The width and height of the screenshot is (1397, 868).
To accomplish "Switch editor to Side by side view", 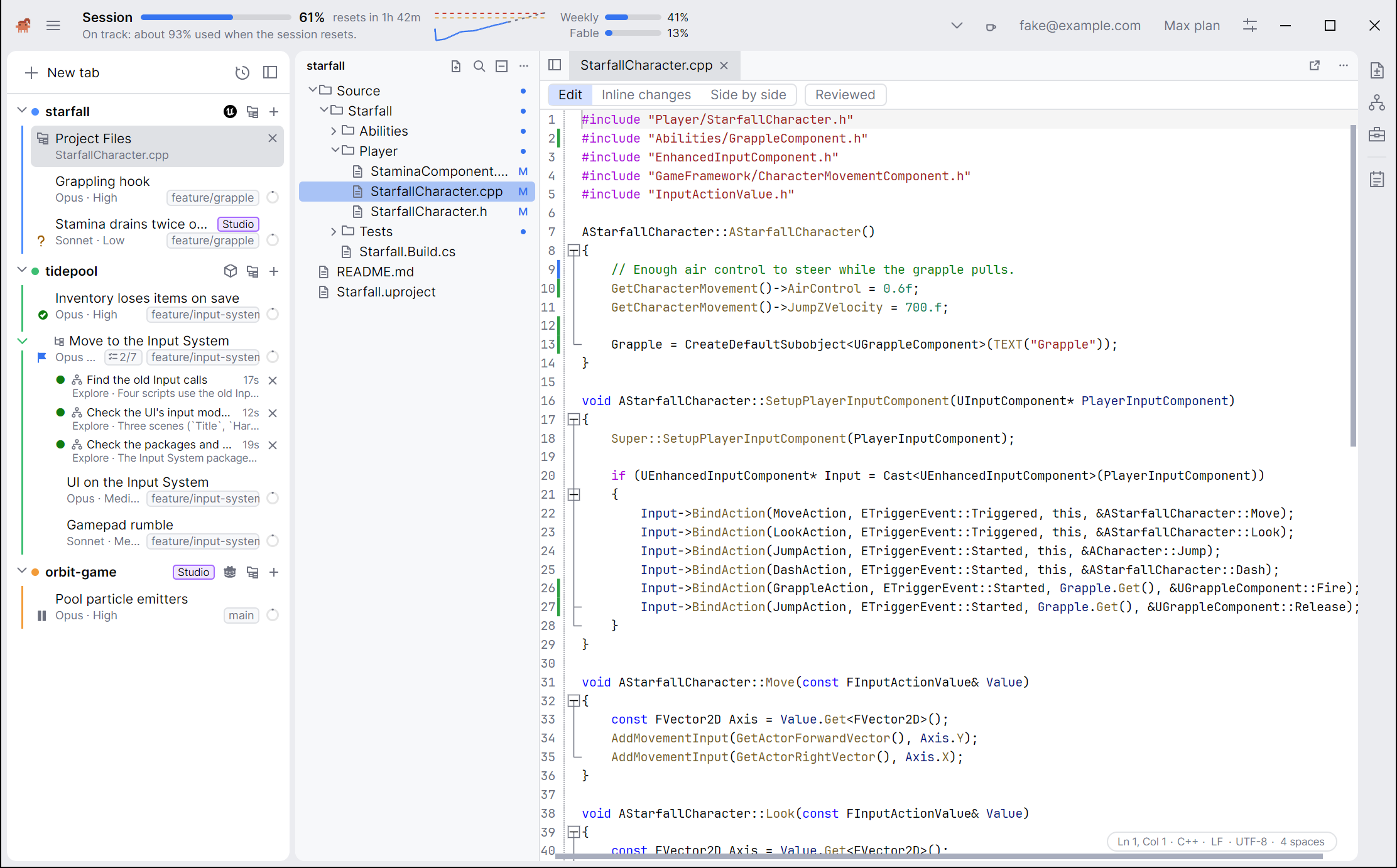I will (x=748, y=95).
